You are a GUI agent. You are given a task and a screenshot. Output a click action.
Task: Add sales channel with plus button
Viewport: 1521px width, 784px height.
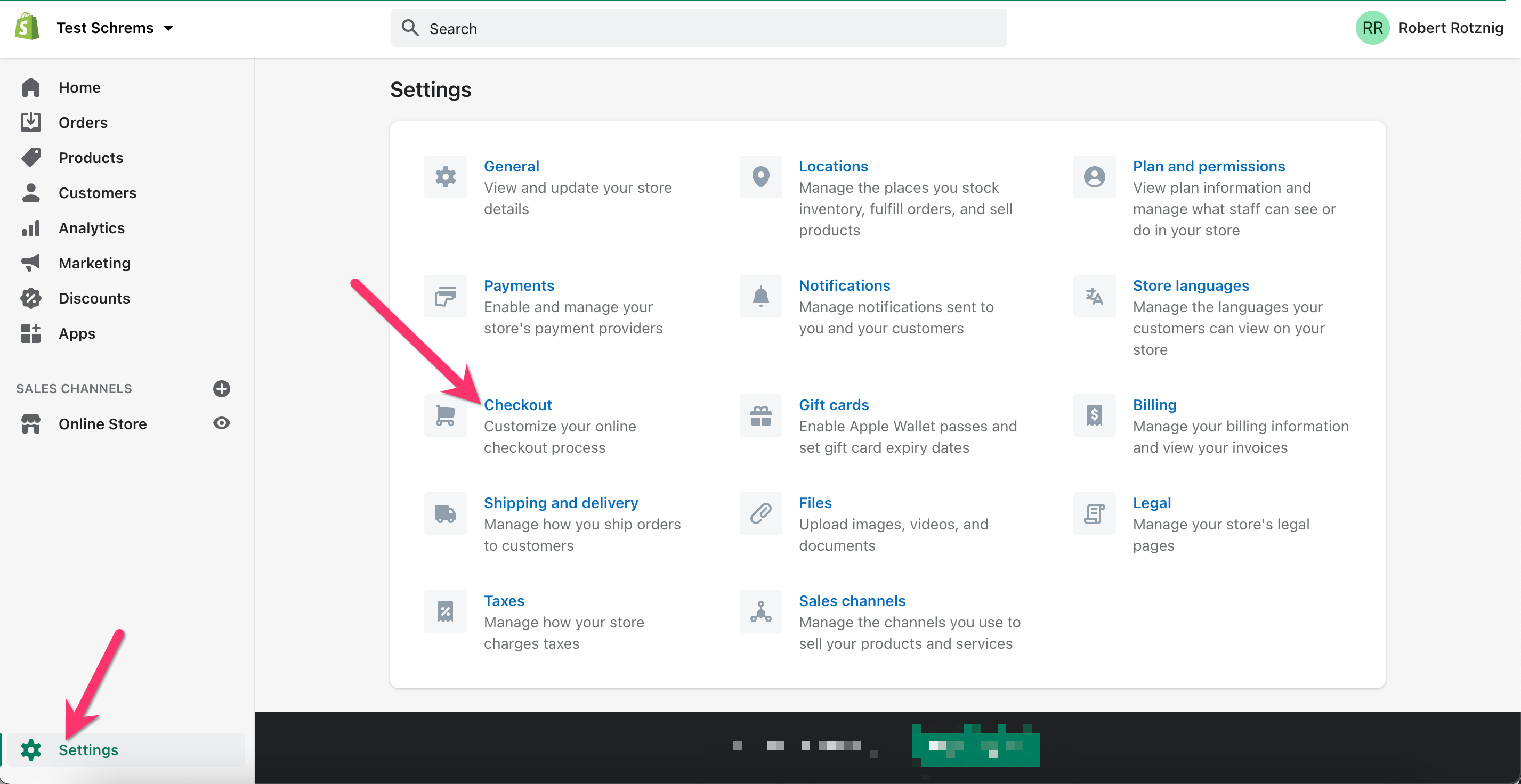click(221, 388)
